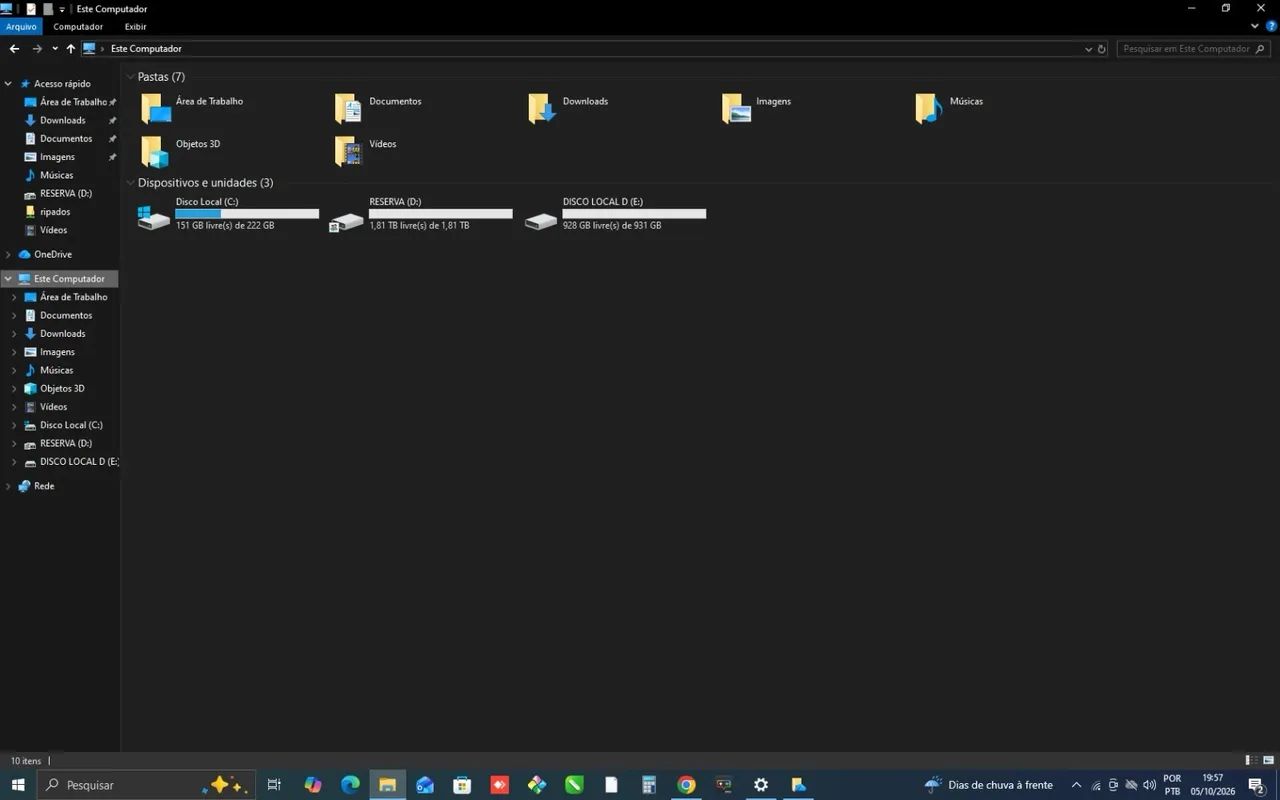Go up one level with the up arrow
The image size is (1280, 800).
[x=70, y=48]
